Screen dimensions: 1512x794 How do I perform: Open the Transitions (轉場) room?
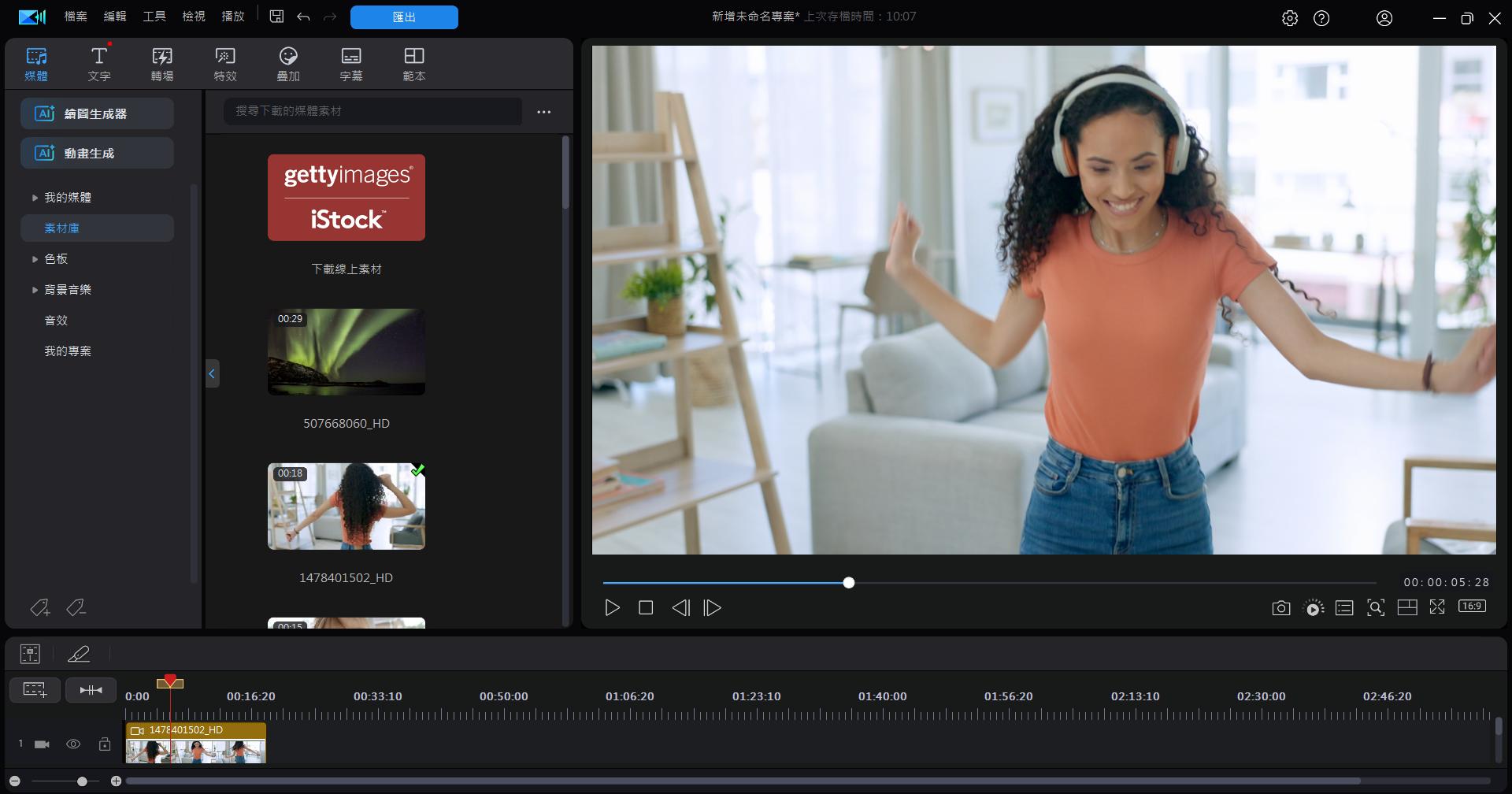(x=162, y=64)
